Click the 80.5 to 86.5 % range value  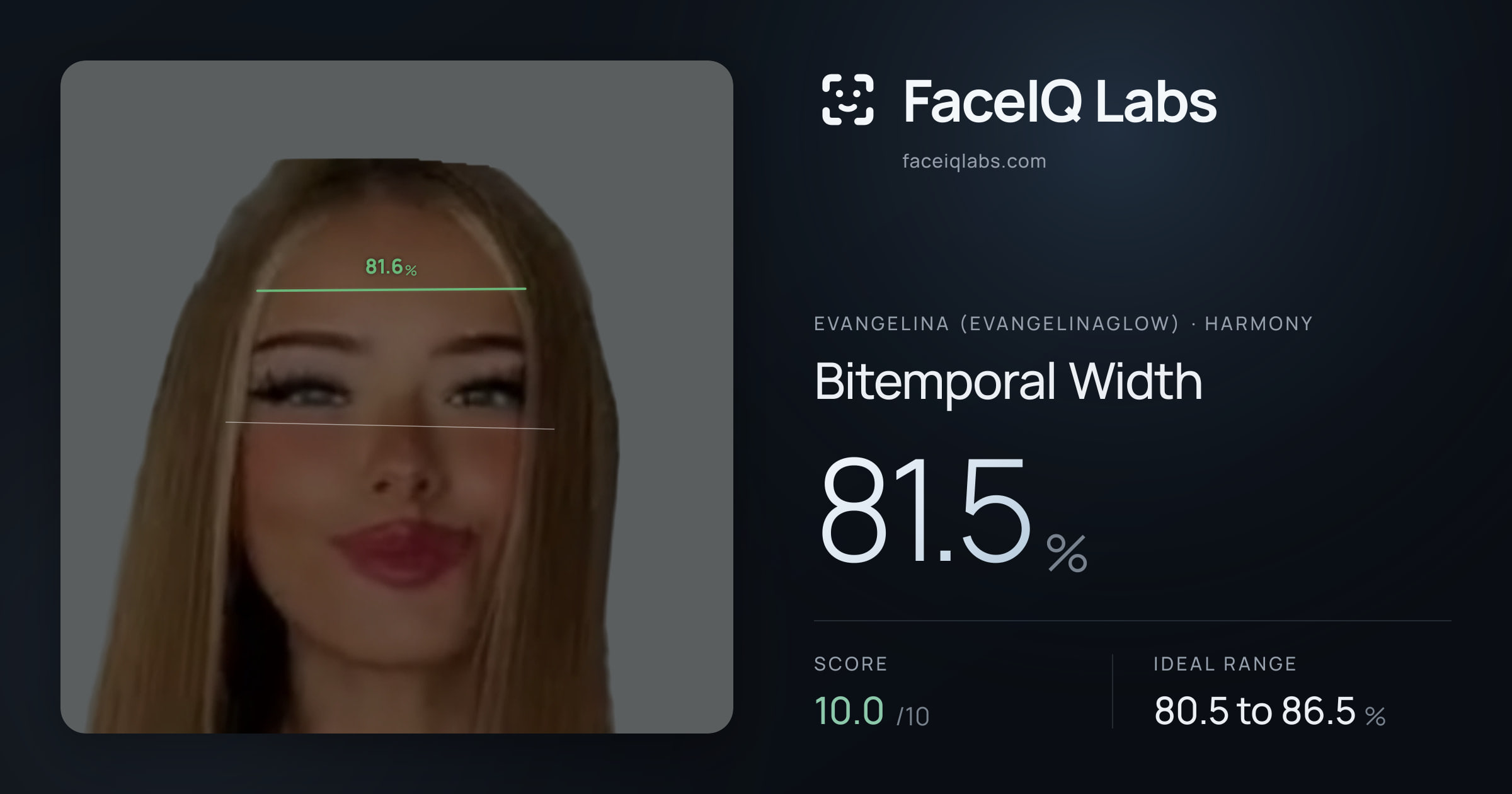(x=1269, y=711)
